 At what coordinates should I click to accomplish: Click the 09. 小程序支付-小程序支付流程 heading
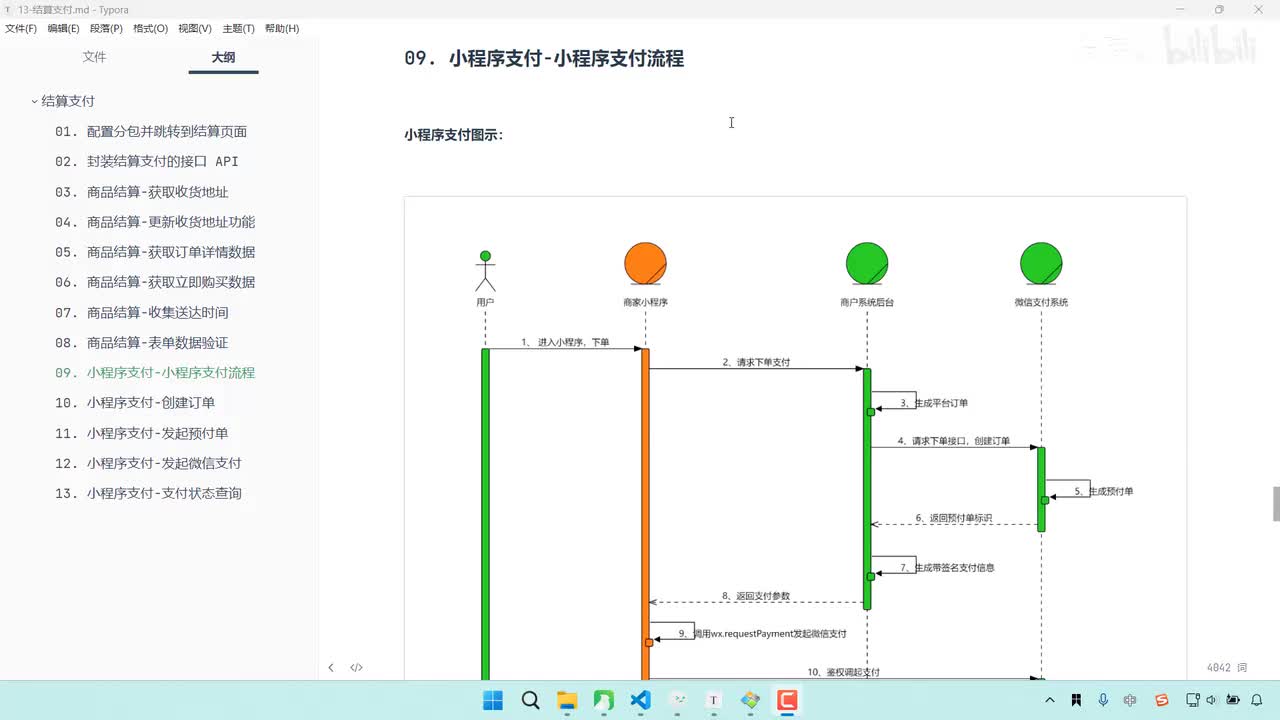click(x=544, y=58)
